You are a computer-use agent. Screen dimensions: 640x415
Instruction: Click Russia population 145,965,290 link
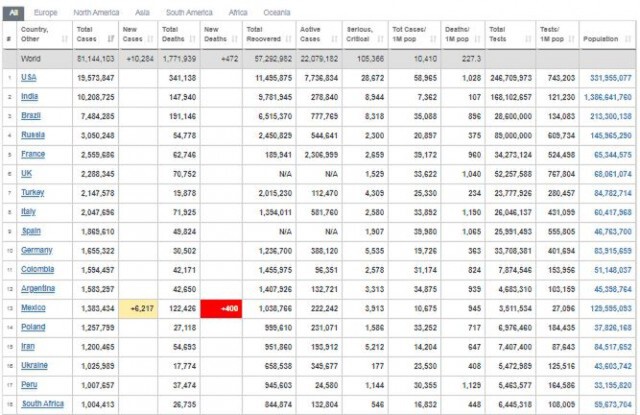tap(611, 135)
